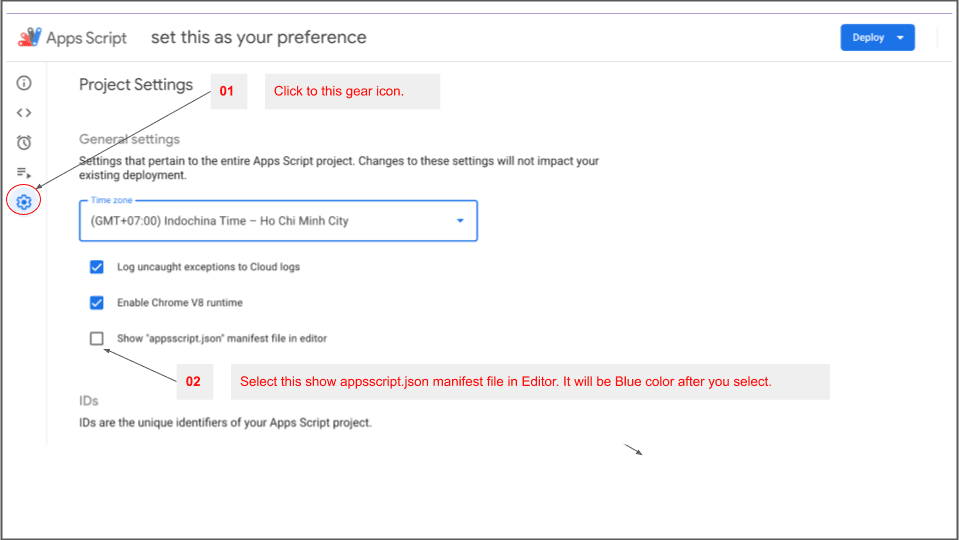Click the Enable Chrome V8 runtime label
960x540 pixels.
[x=180, y=302]
